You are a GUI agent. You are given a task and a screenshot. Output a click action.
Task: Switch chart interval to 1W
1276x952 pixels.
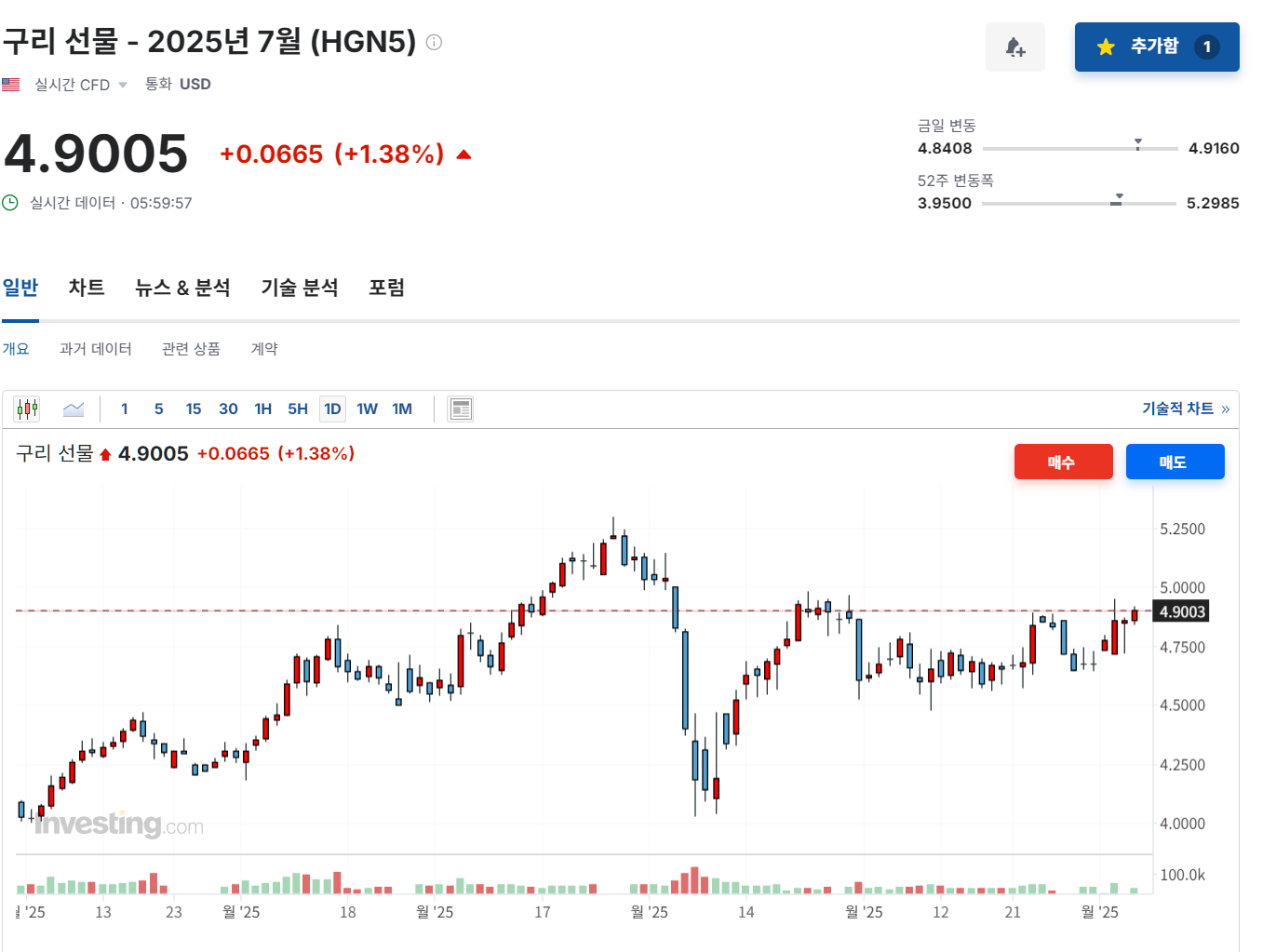pyautogui.click(x=367, y=408)
